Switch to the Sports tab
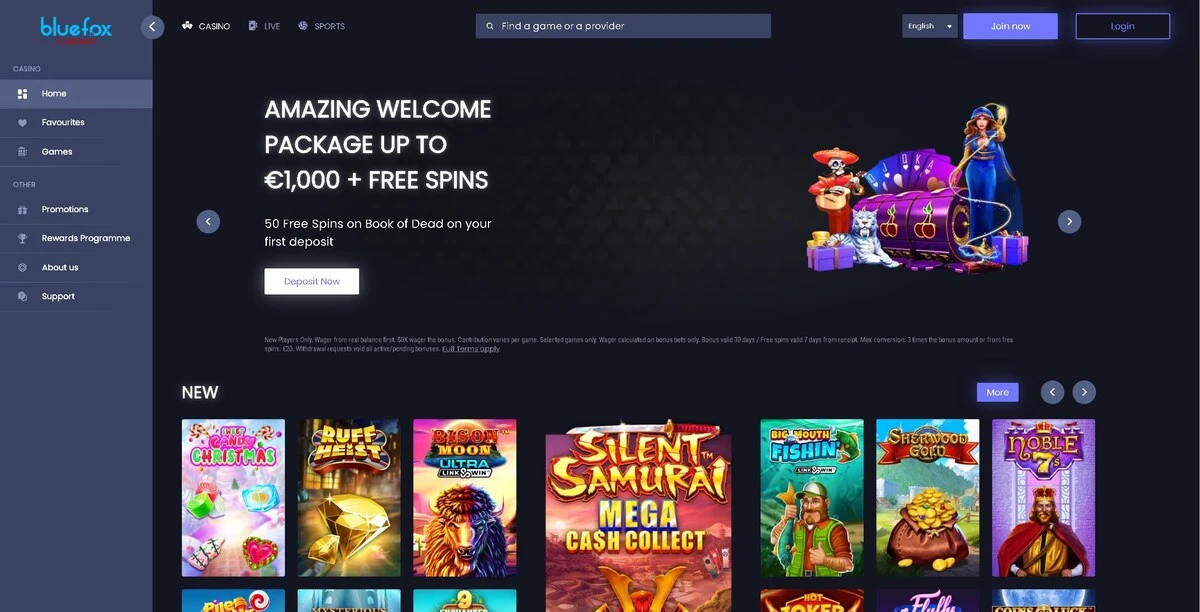Screen dimensions: 1200x612 [x=321, y=26]
